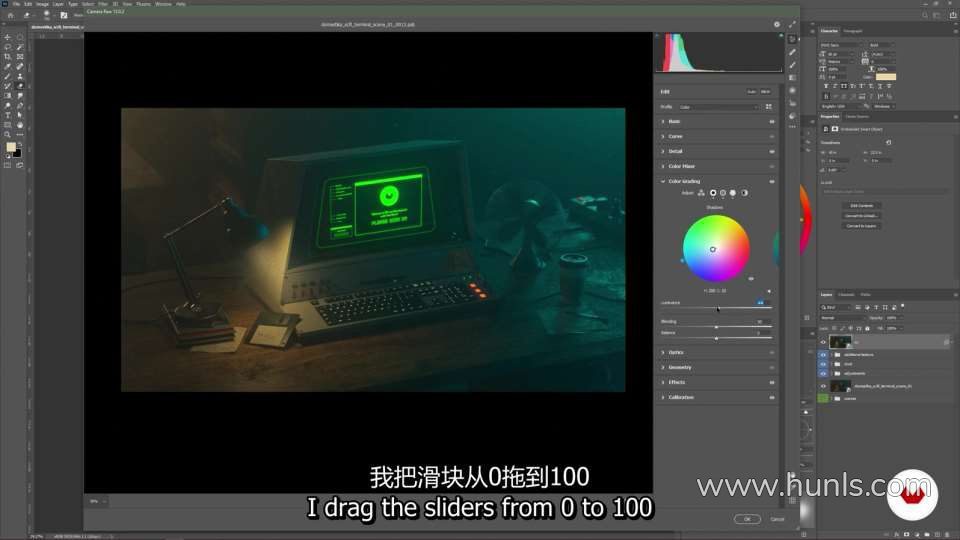The height and width of the screenshot is (540, 960).
Task: Click the Balance slider handle
Action: point(716,338)
